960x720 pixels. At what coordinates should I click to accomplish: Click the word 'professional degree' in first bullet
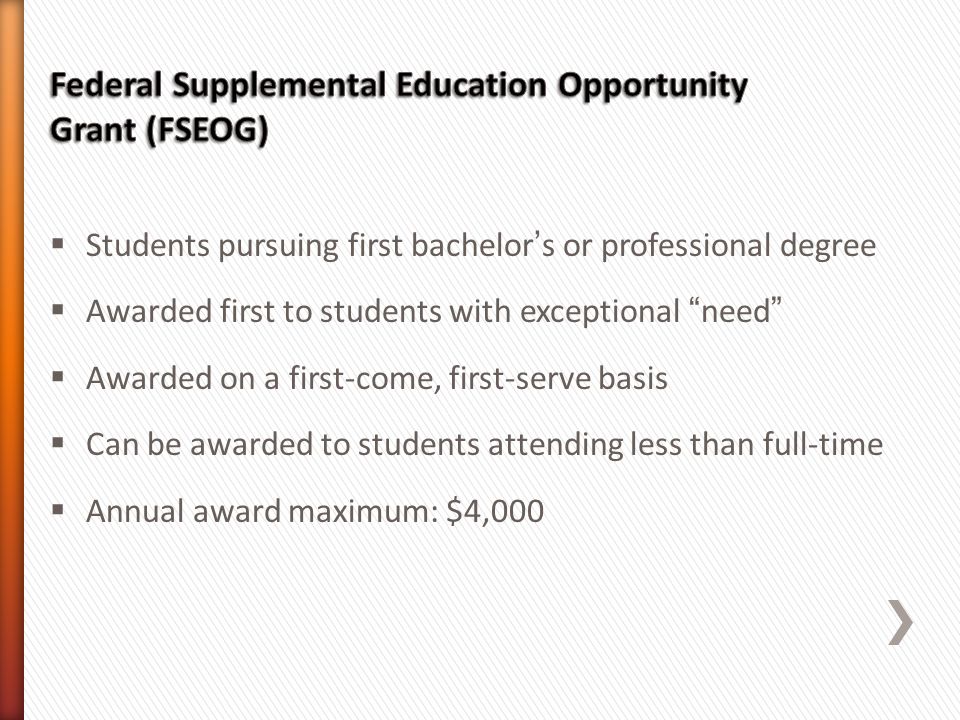point(739,246)
